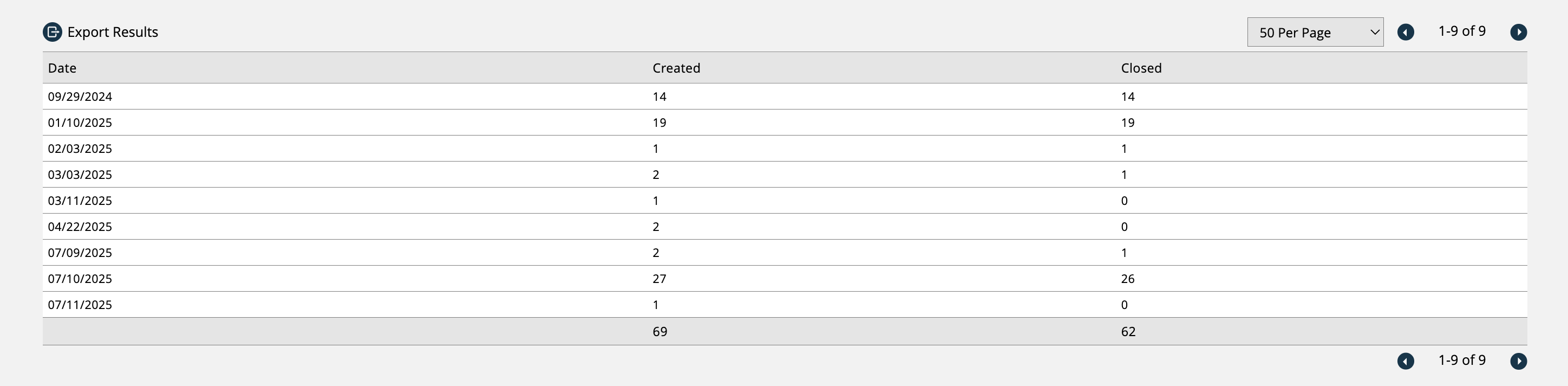
Task: Click the top previous page arrow
Action: click(1406, 31)
